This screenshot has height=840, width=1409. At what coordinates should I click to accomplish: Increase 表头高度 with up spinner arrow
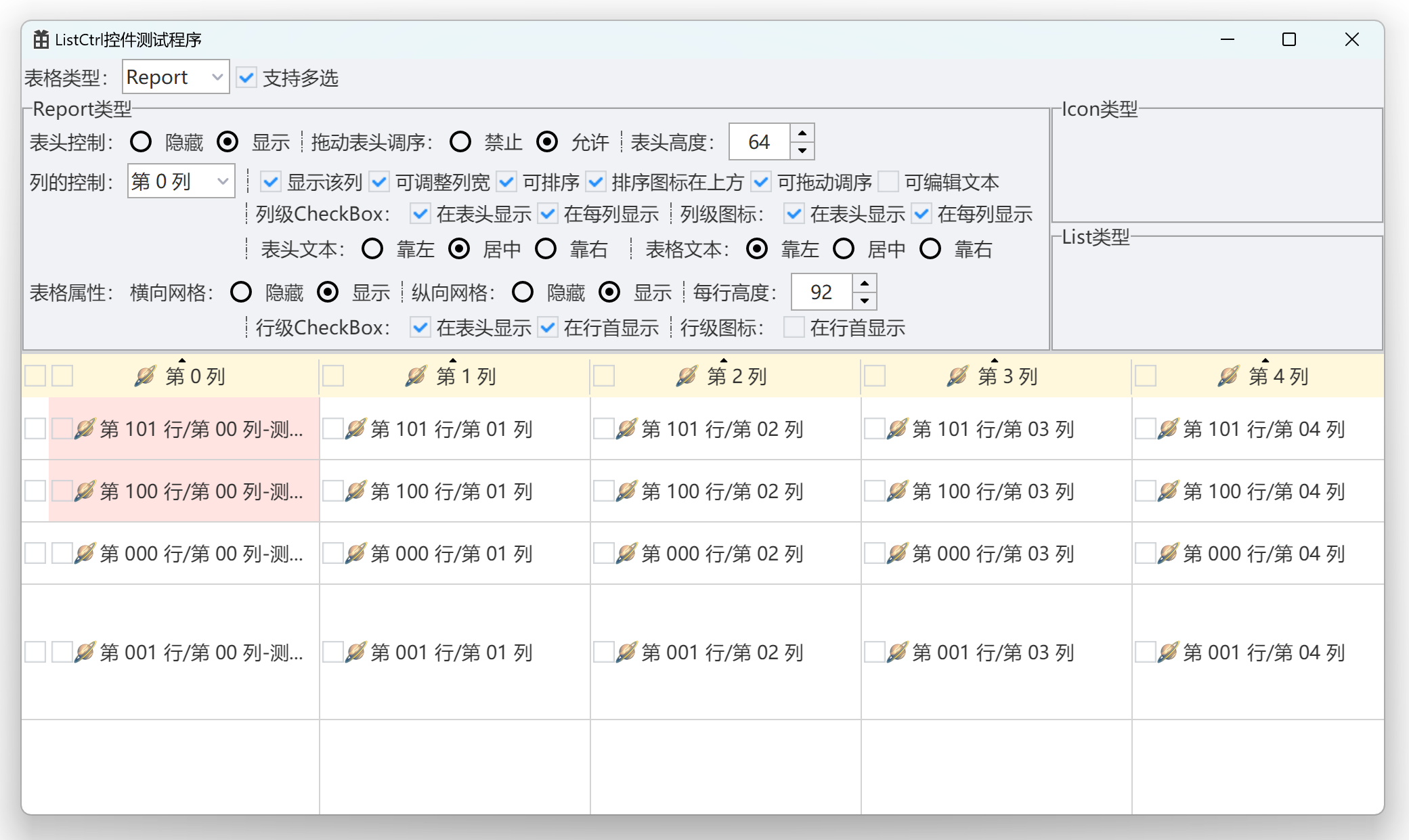click(802, 133)
